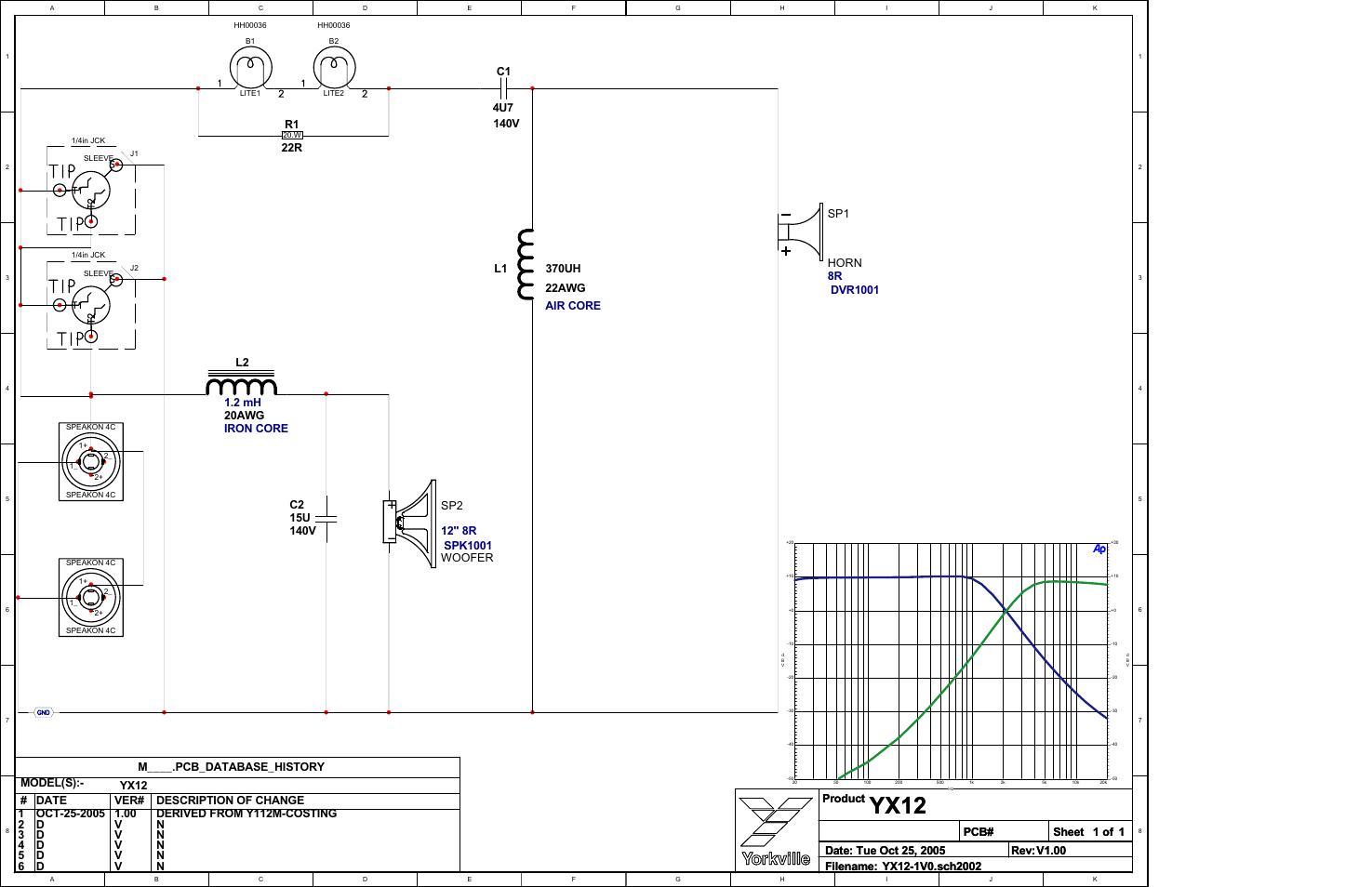
Task: Select the L1 air core inductor coil
Action: pyautogui.click(x=526, y=264)
